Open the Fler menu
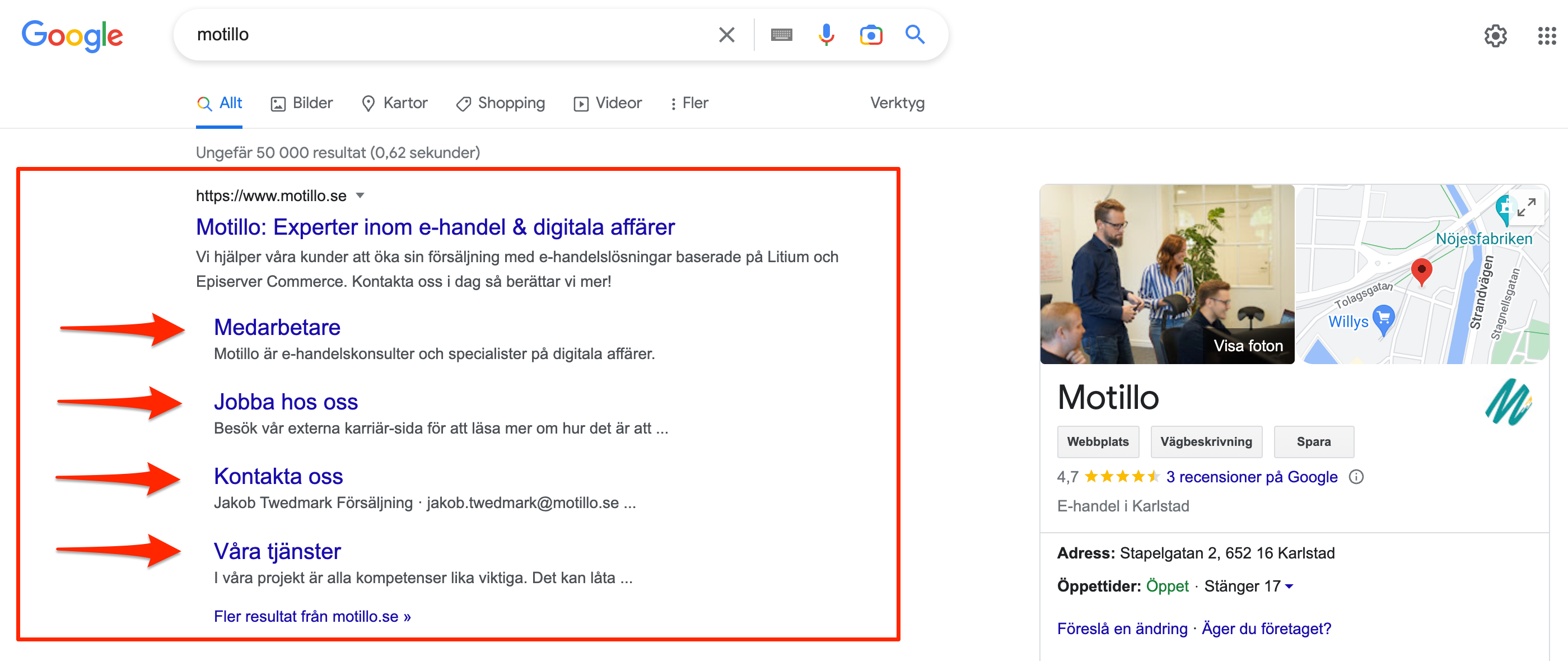 coord(689,103)
